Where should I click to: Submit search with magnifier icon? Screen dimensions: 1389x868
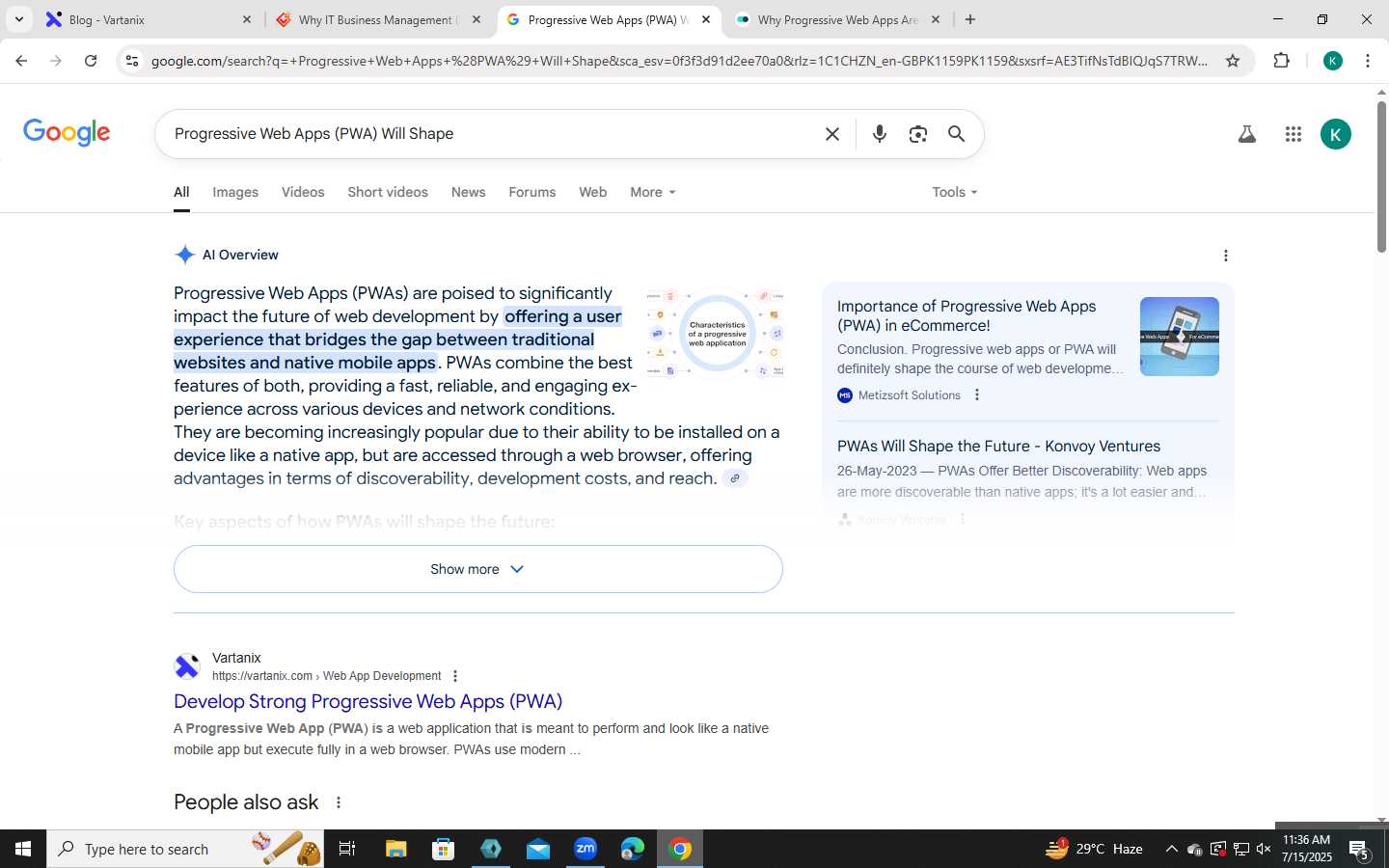pos(956,134)
